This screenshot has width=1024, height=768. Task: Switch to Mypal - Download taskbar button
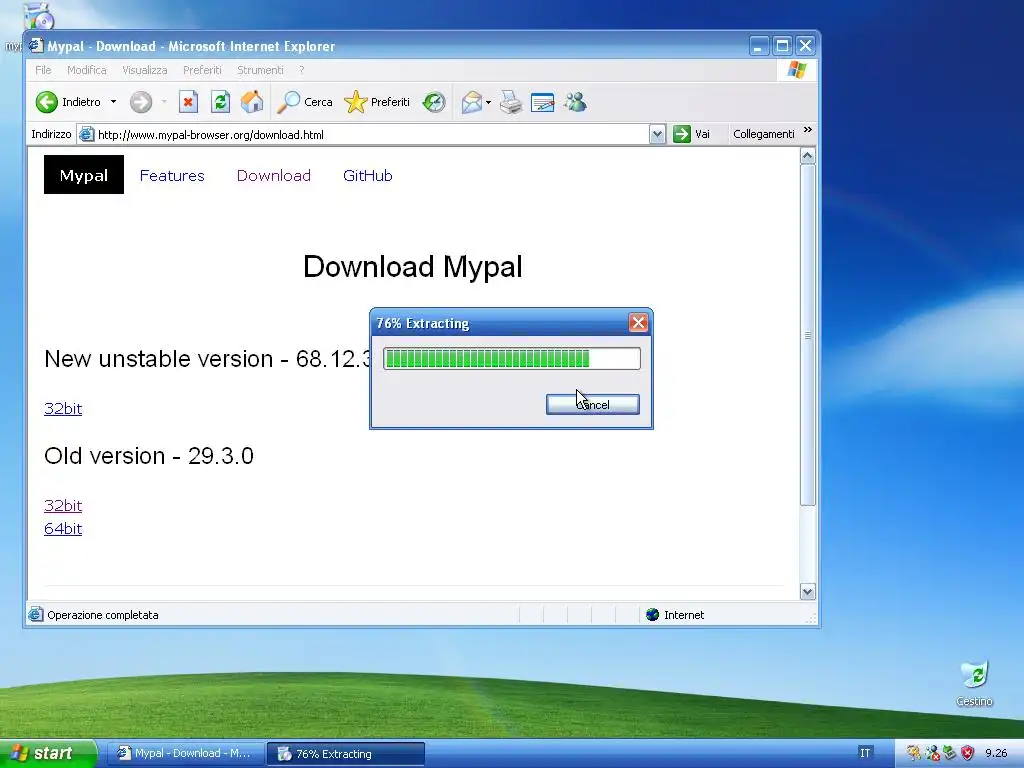pyautogui.click(x=185, y=754)
